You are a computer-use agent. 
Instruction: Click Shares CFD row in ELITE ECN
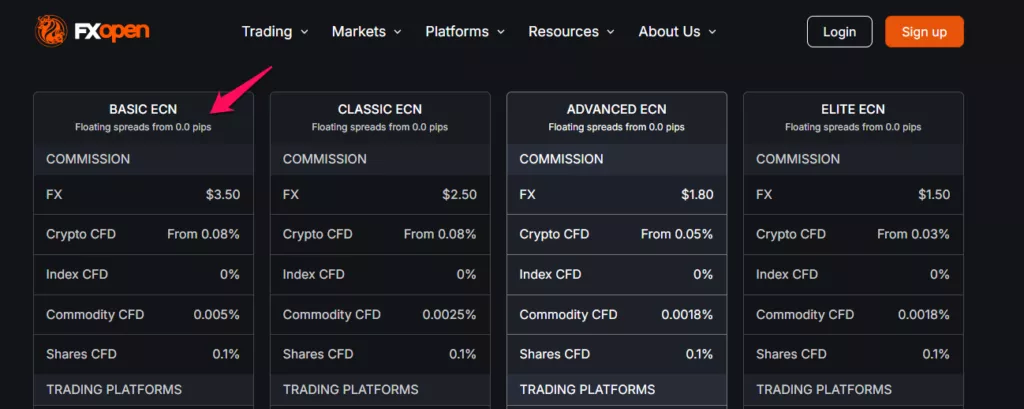click(x=853, y=355)
